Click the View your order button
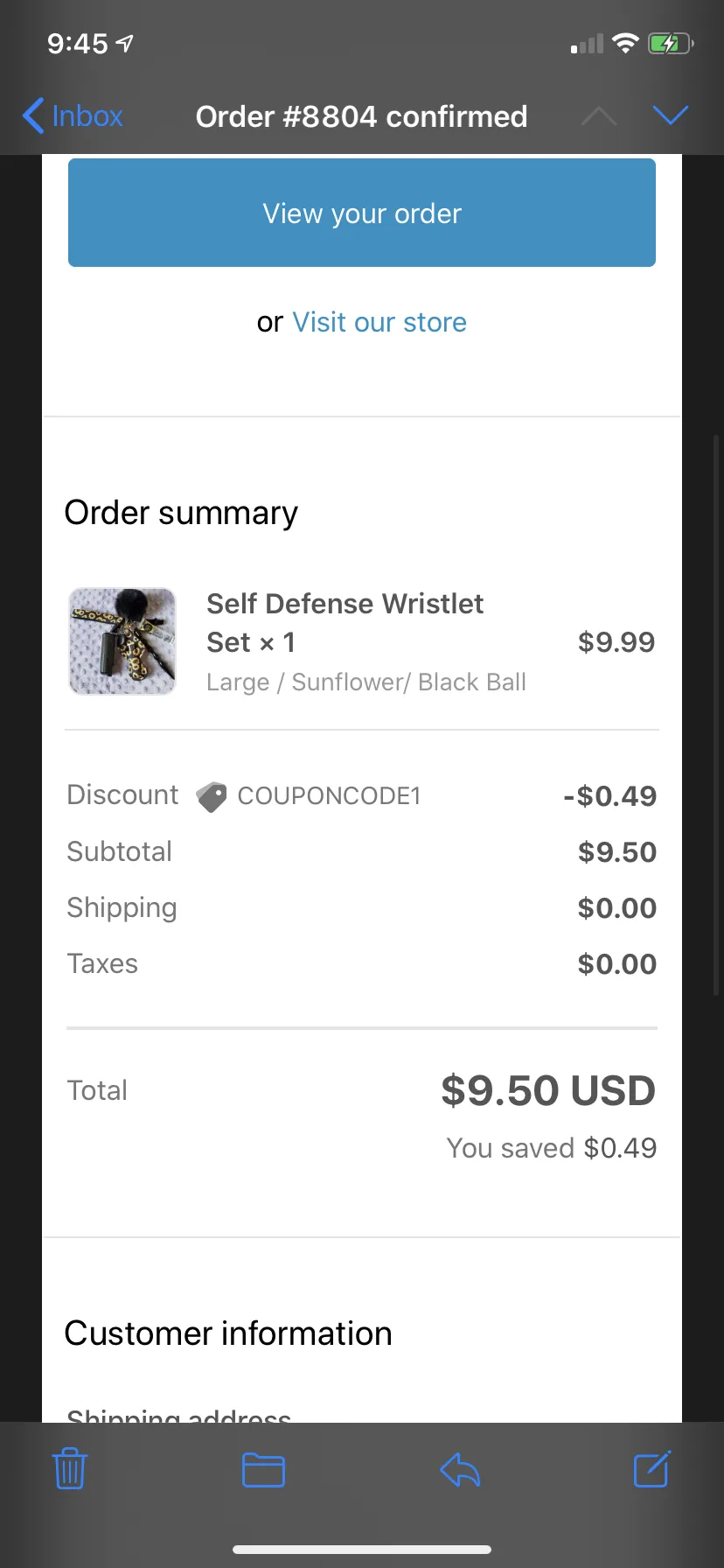The width and height of the screenshot is (724, 1568). (x=362, y=213)
